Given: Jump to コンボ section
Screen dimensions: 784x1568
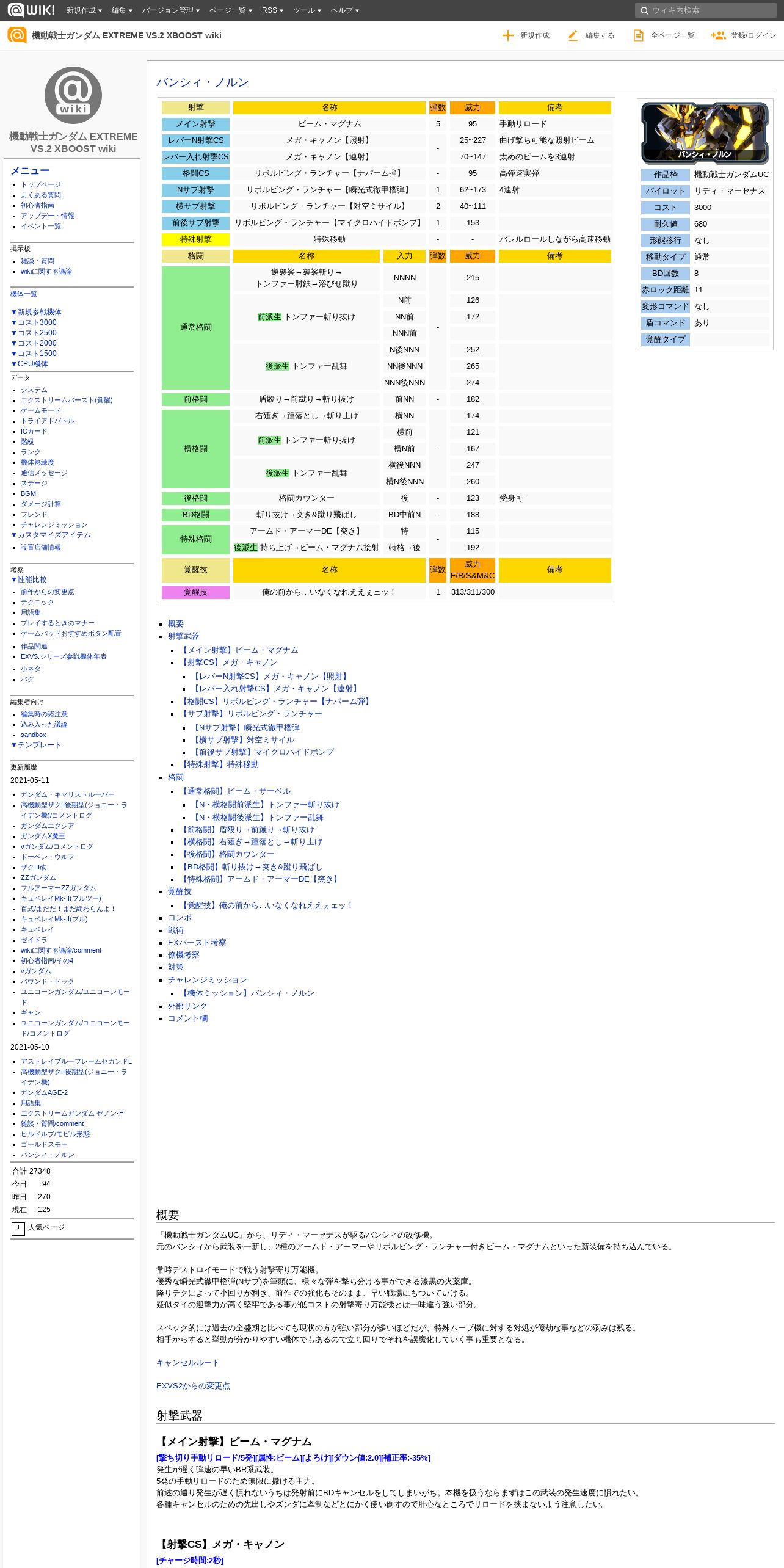Looking at the screenshot, I should pyautogui.click(x=180, y=918).
